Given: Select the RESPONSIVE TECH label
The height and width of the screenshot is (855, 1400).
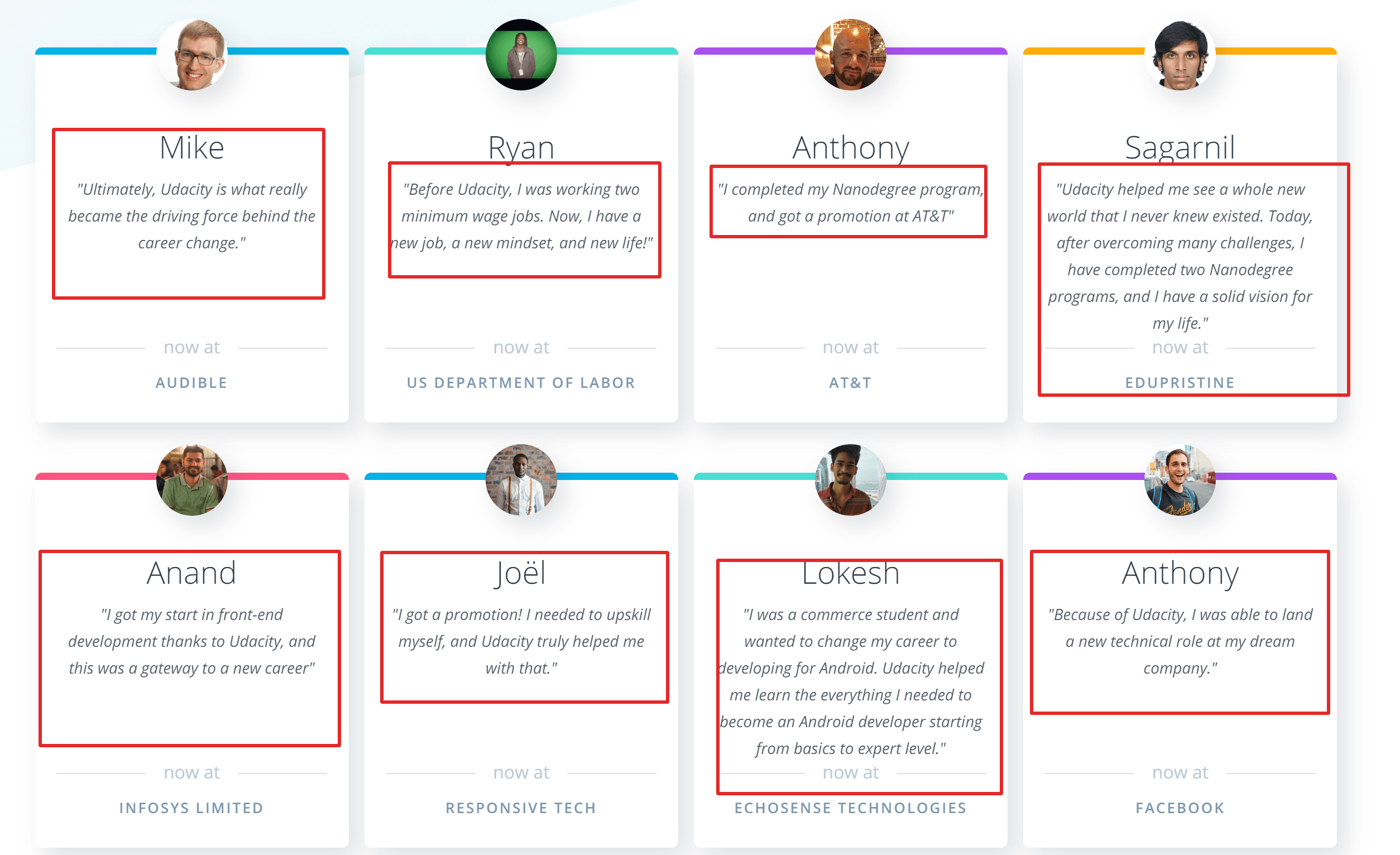Looking at the screenshot, I should click(x=521, y=808).
